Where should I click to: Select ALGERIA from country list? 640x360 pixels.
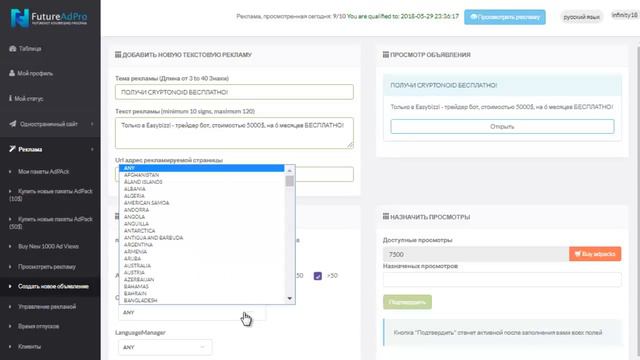[x=202, y=196]
